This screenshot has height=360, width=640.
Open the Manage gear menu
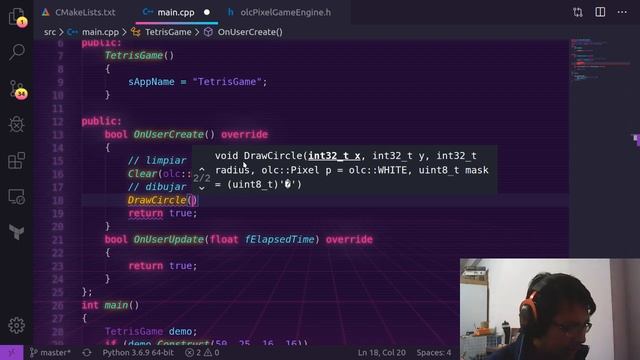(17, 325)
